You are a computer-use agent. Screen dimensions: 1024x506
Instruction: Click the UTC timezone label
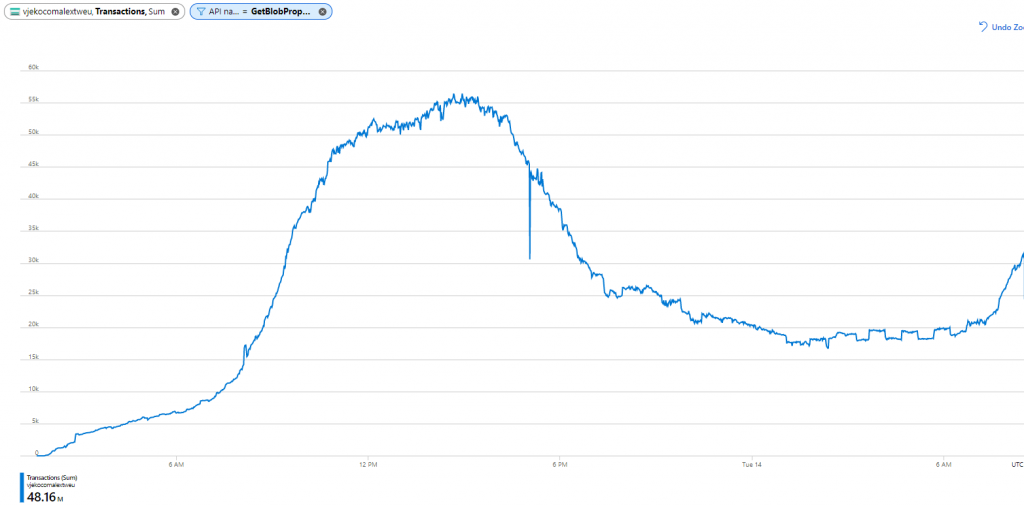click(1017, 465)
